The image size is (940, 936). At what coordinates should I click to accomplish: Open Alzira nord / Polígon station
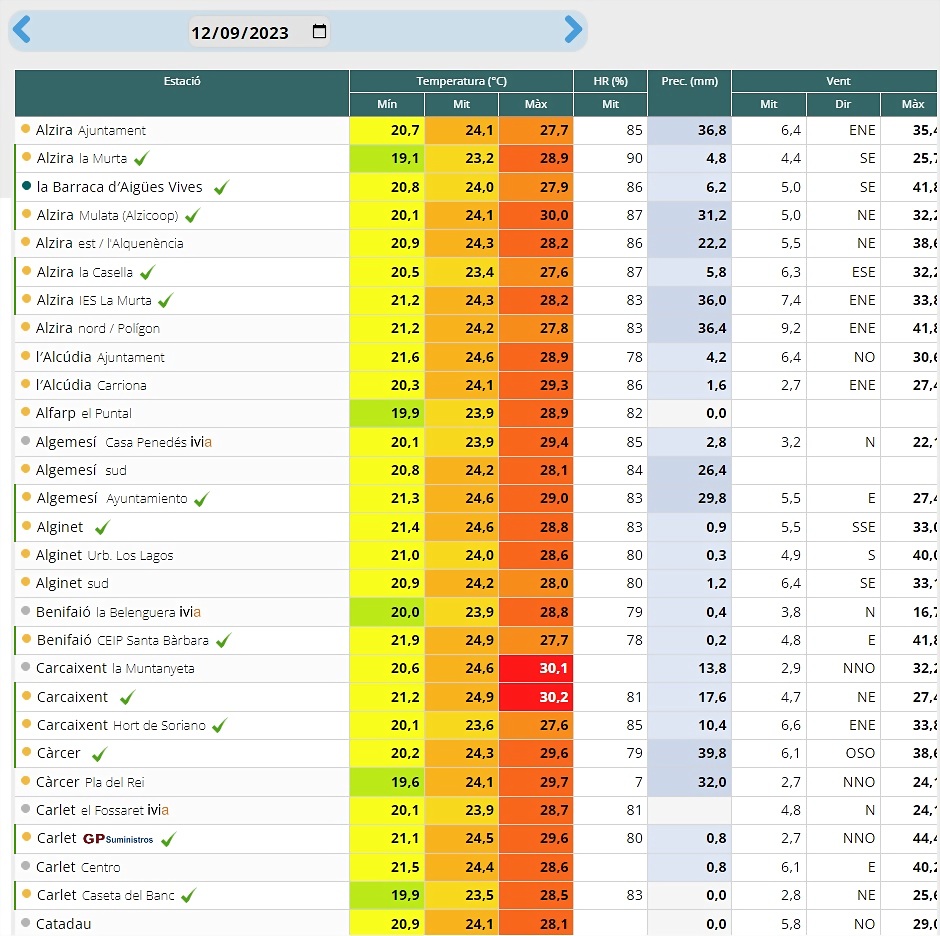[98, 329]
